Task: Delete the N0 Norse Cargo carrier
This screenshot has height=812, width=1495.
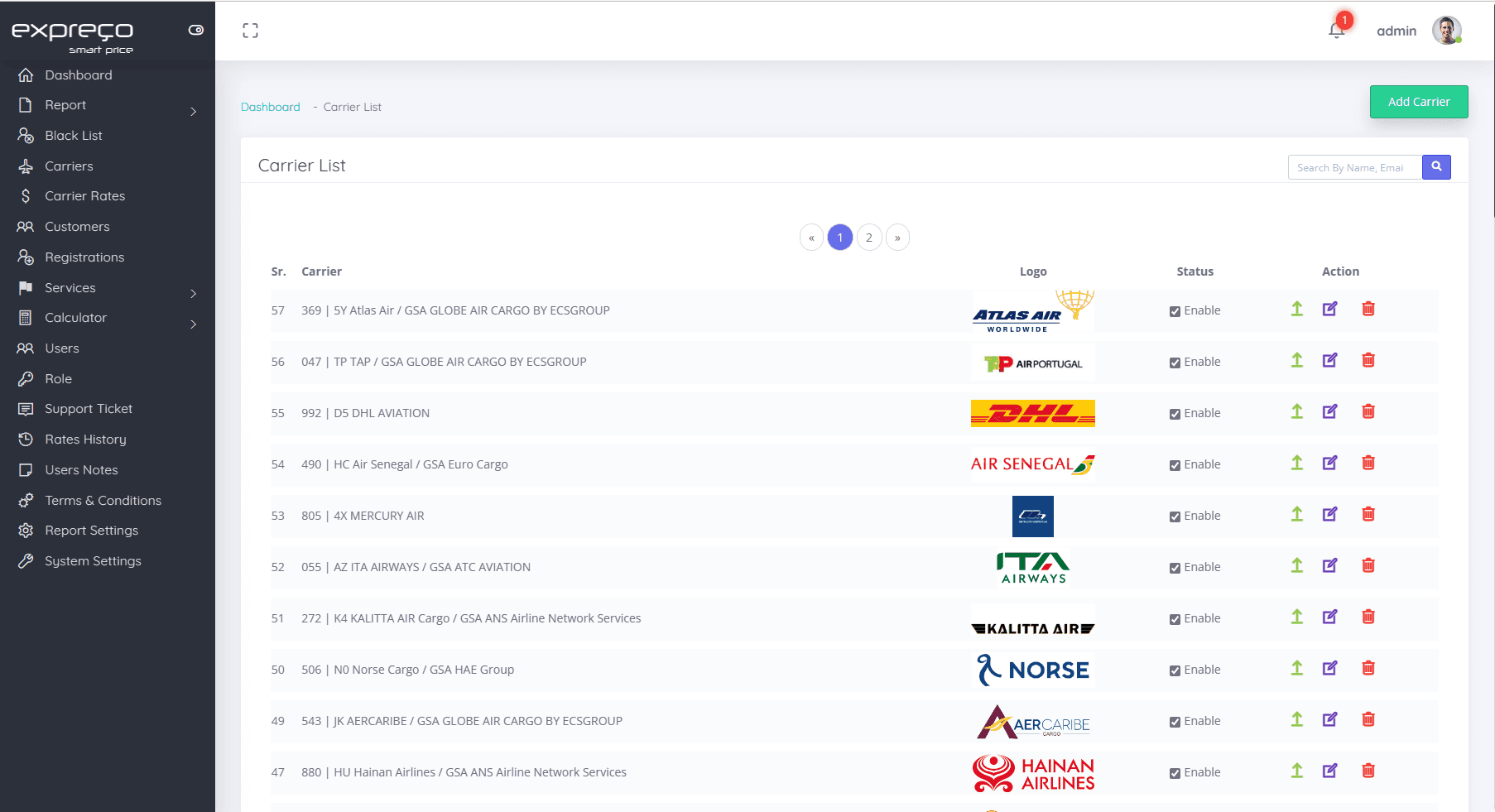Action: 1368,668
